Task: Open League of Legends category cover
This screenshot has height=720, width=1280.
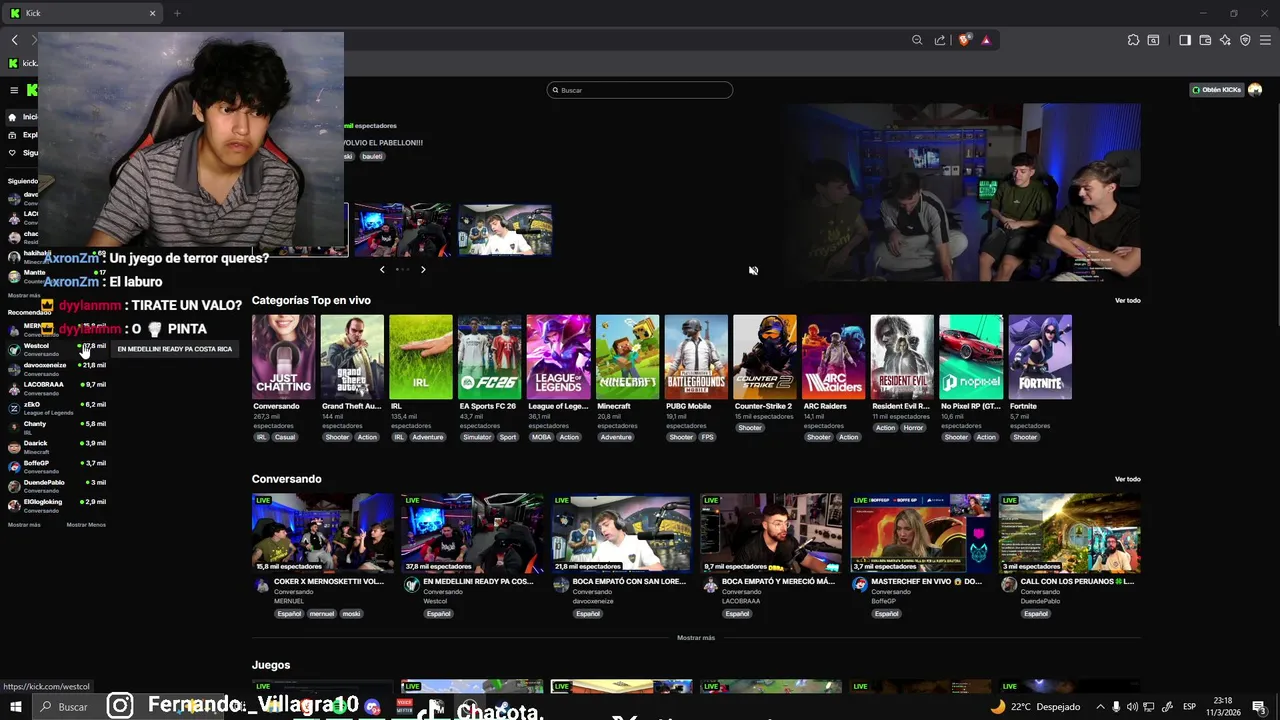Action: [558, 357]
